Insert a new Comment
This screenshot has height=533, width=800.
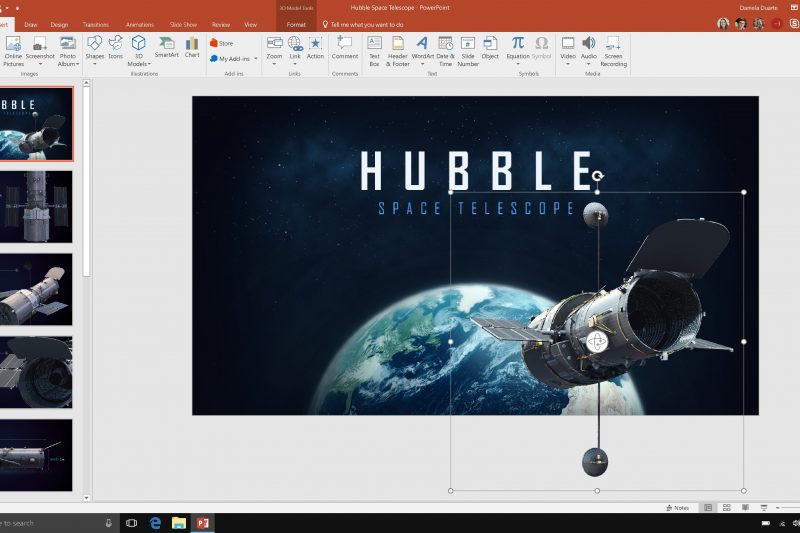coord(345,48)
